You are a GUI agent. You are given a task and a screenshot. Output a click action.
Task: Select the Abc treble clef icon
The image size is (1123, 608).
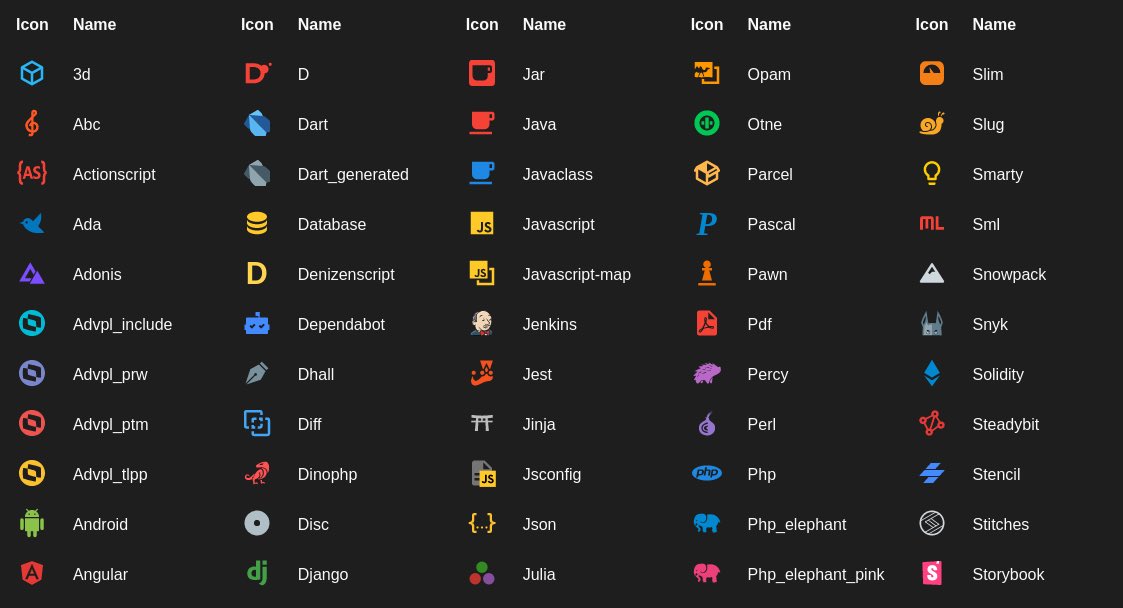click(x=32, y=123)
